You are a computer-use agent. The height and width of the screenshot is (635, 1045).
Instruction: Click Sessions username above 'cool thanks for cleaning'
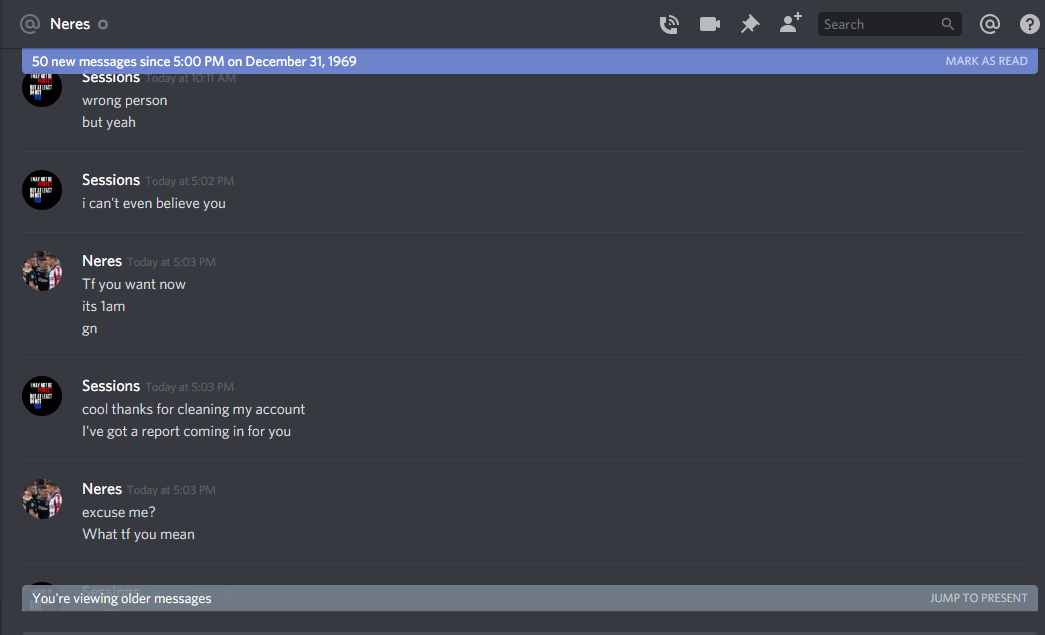click(111, 386)
